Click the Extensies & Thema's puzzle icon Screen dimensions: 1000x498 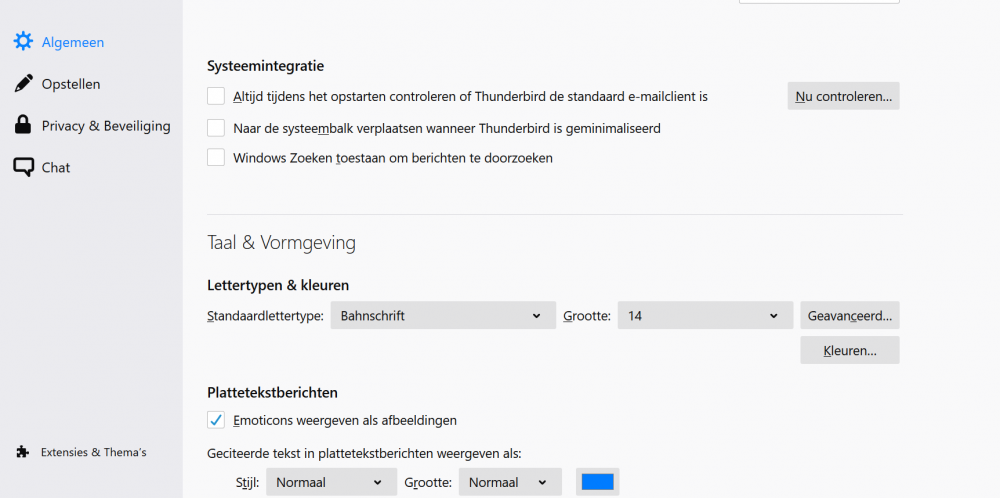(x=23, y=452)
